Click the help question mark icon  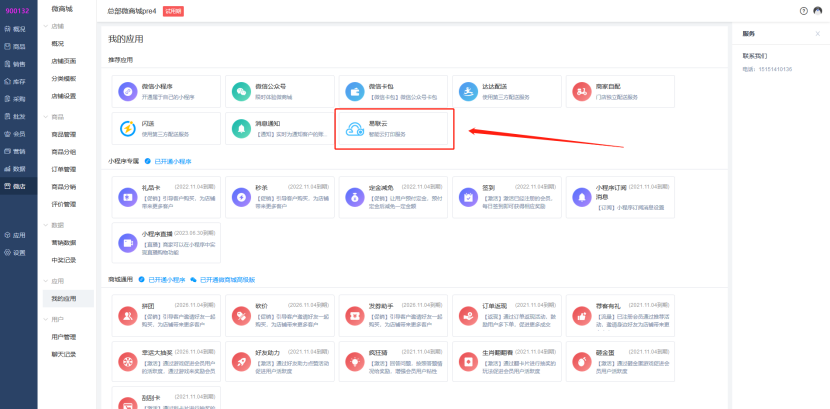(803, 11)
